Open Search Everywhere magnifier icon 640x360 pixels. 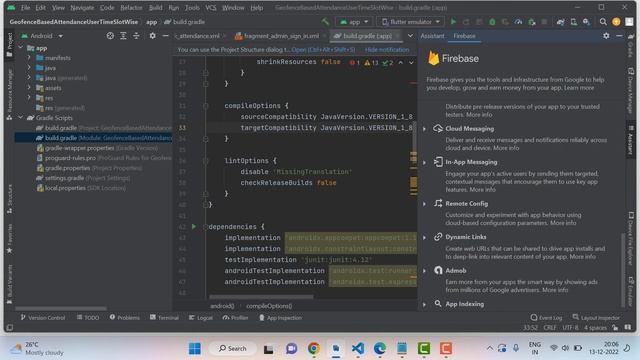coord(603,22)
